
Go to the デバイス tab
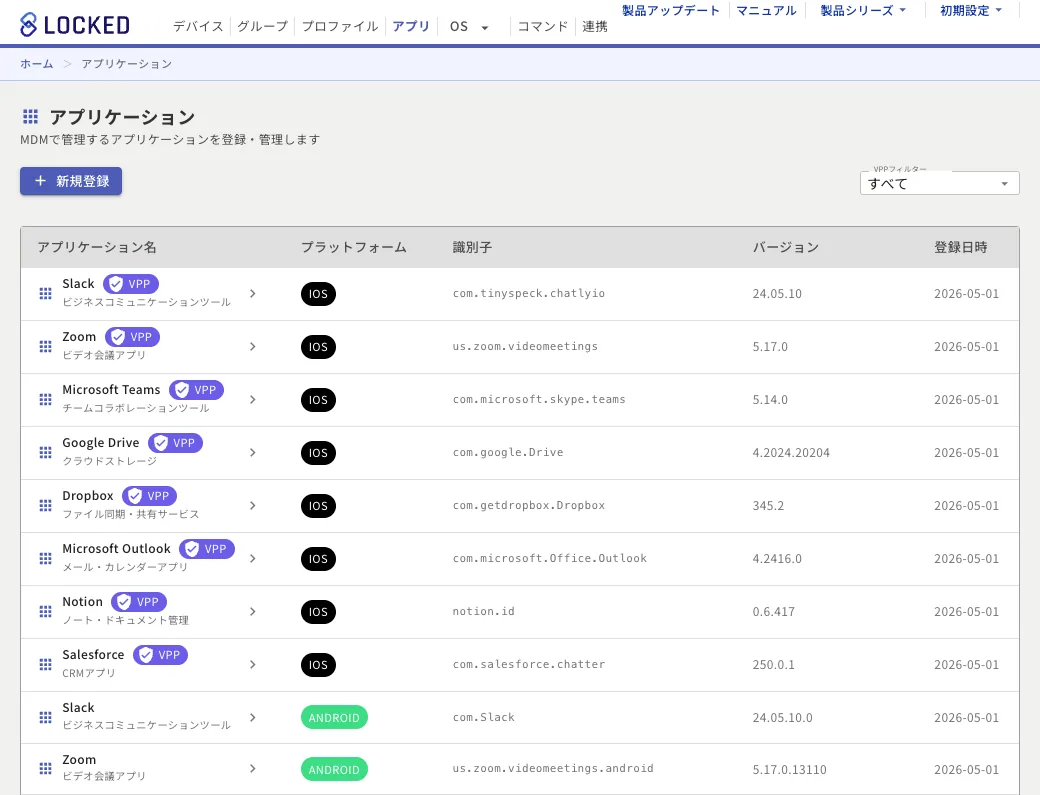198,27
